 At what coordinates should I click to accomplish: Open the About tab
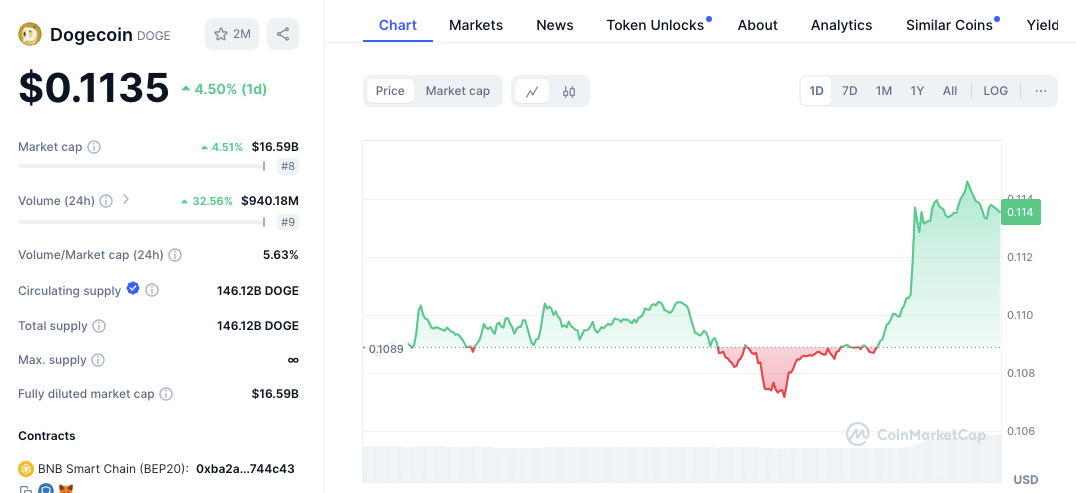758,25
